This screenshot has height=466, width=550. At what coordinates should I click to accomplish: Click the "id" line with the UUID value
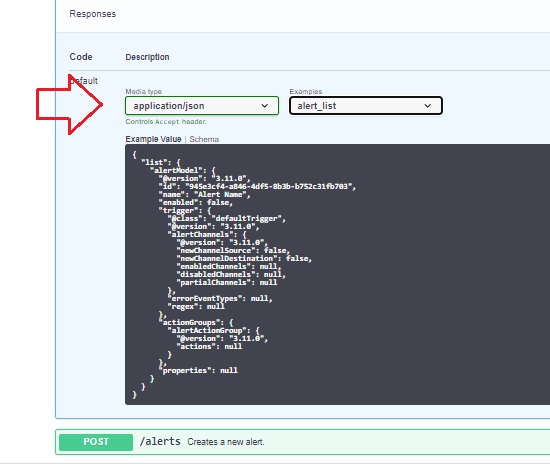coord(257,187)
